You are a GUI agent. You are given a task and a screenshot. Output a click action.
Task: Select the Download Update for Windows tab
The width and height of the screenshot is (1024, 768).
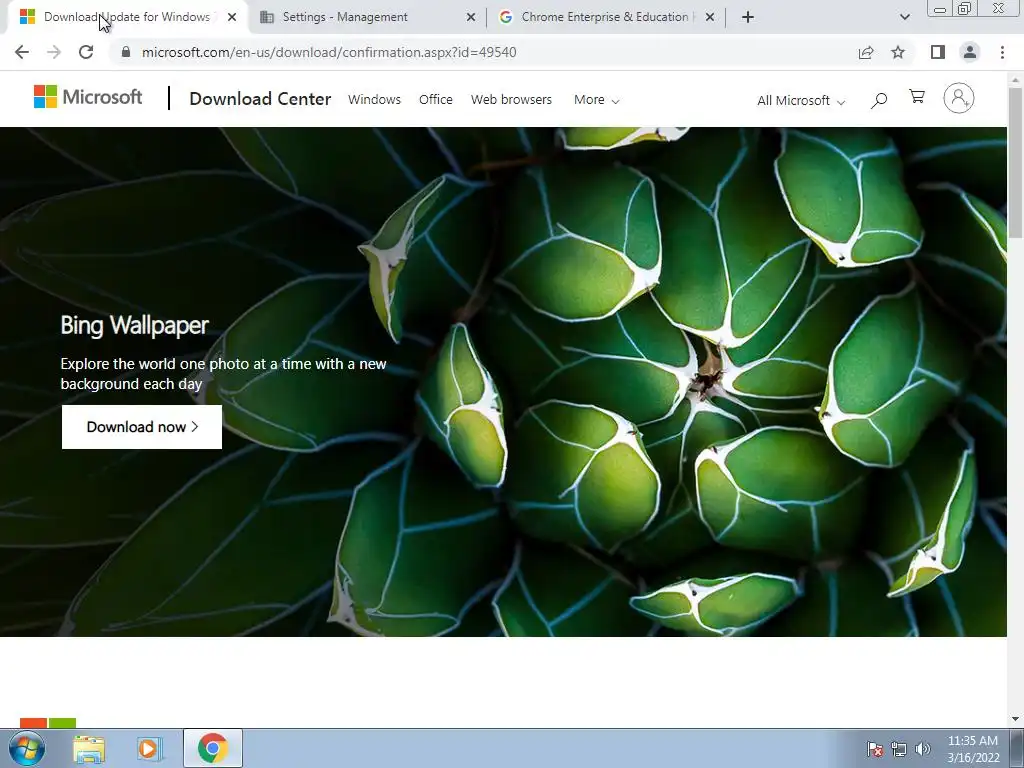(x=127, y=17)
